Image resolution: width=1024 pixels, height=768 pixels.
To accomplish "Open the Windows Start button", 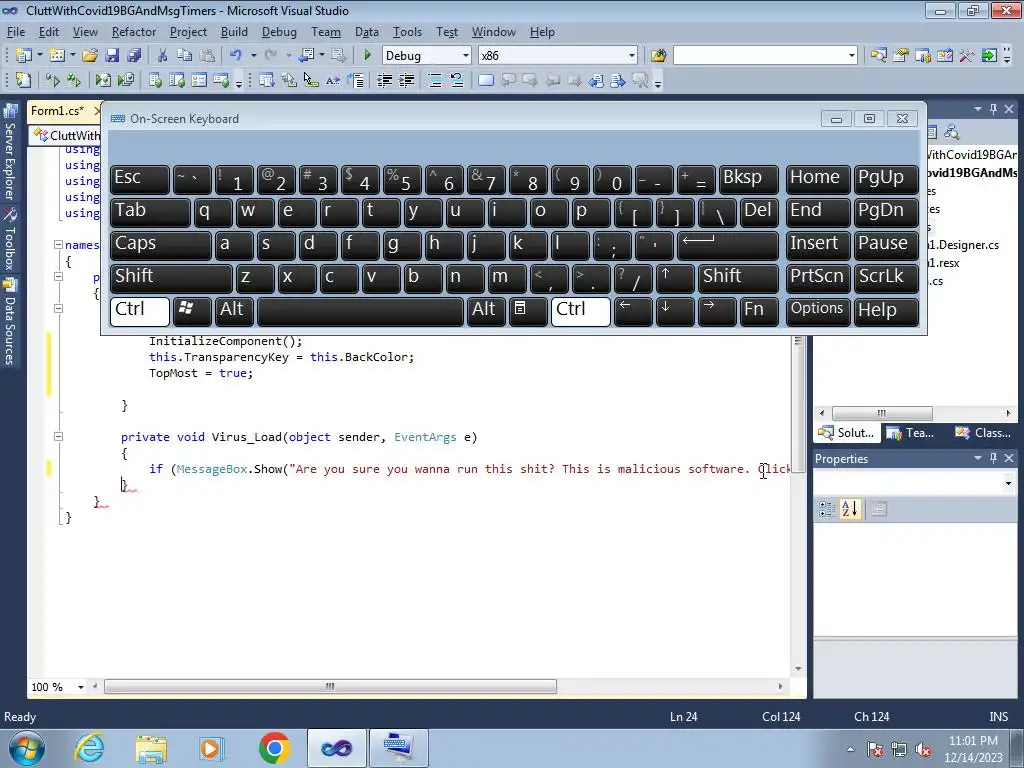I will point(27,748).
